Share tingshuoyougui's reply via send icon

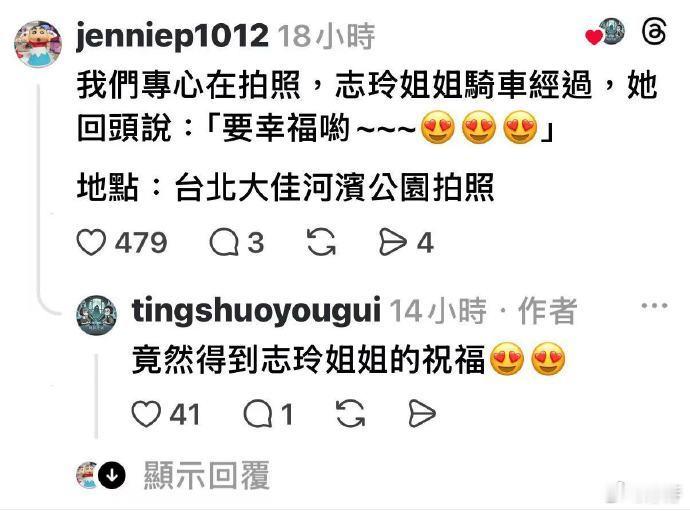(422, 414)
